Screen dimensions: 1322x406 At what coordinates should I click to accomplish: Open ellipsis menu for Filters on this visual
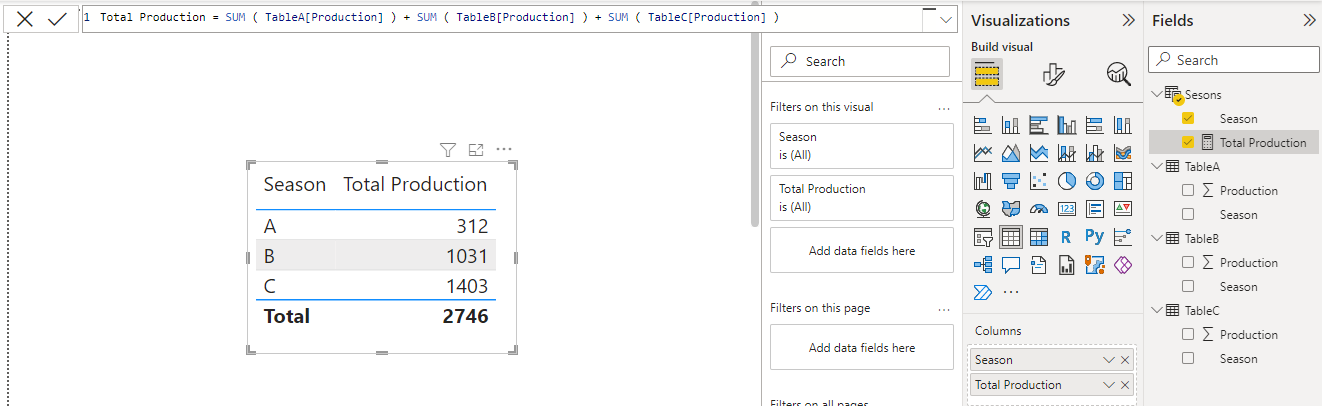point(943,107)
